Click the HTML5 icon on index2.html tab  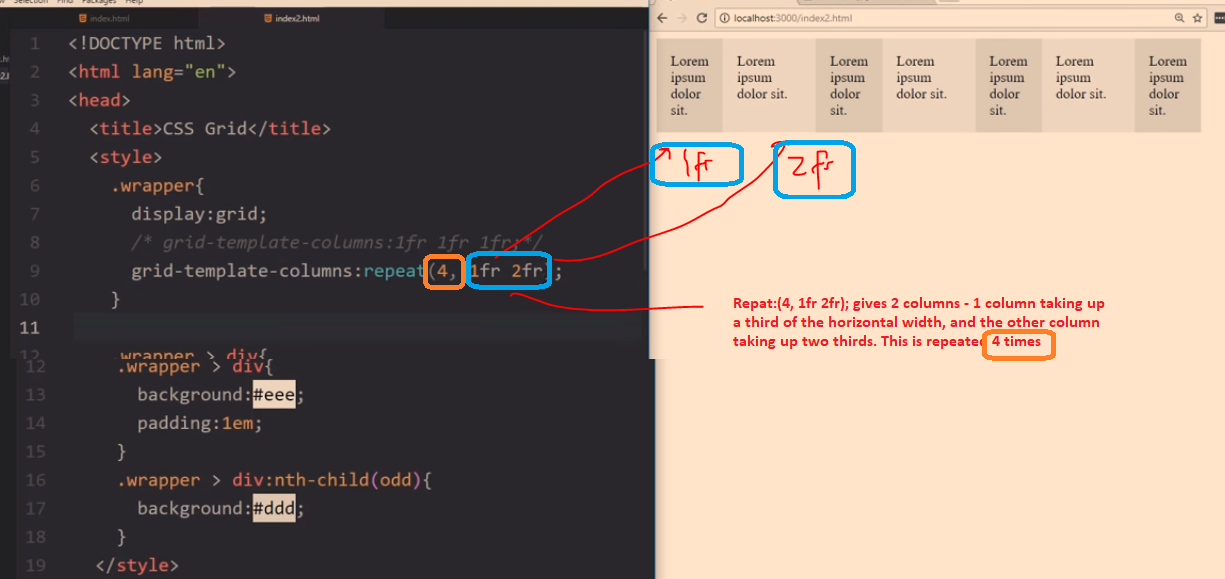point(266,18)
